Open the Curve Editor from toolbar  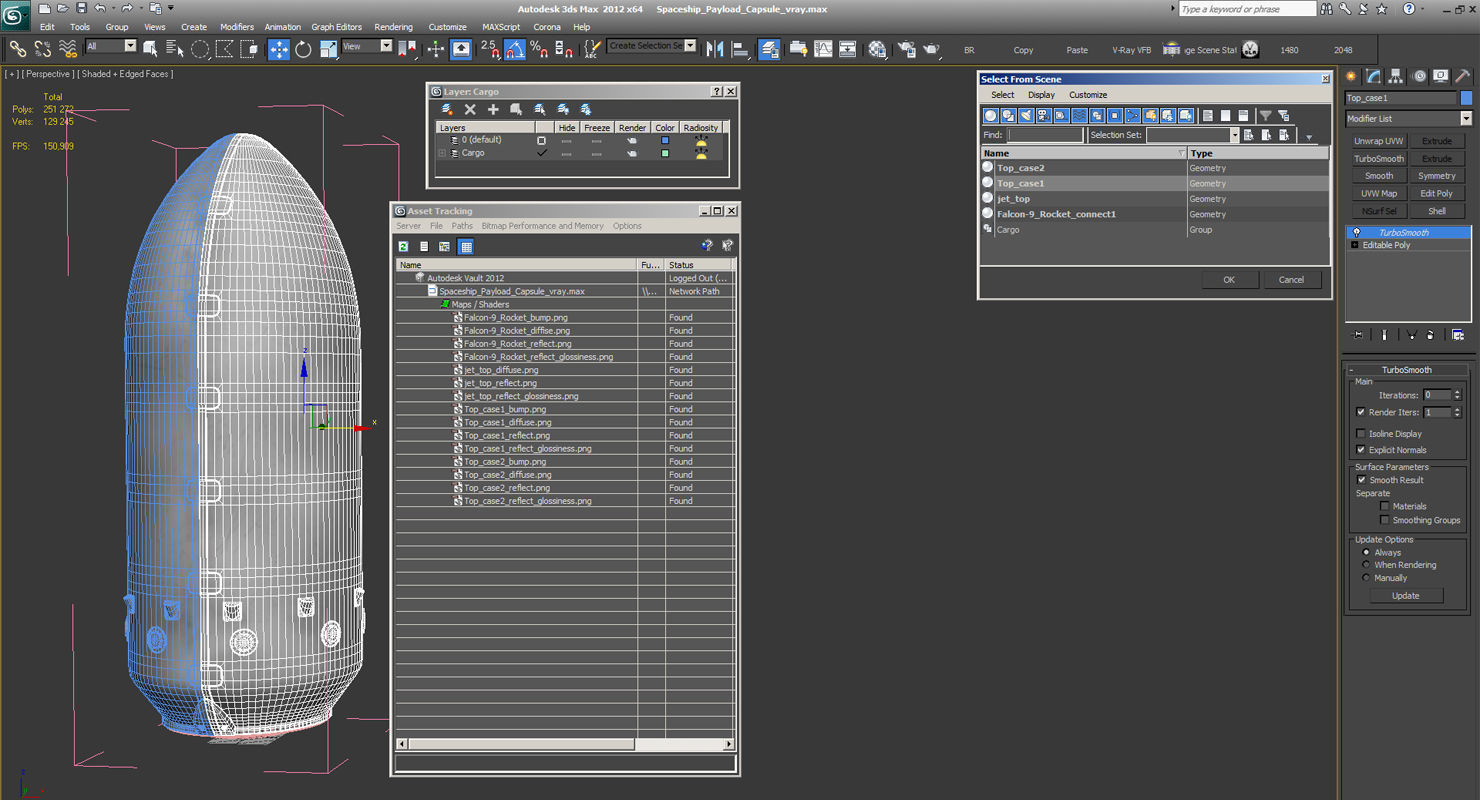823,49
